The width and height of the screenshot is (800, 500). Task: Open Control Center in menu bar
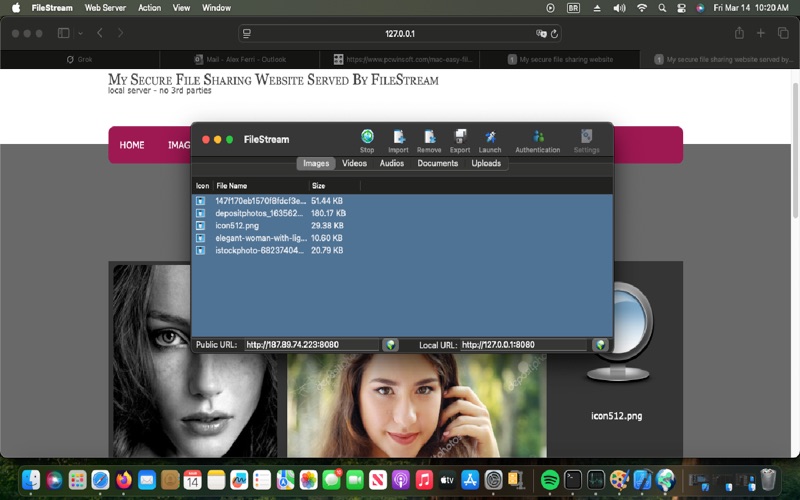point(681,8)
